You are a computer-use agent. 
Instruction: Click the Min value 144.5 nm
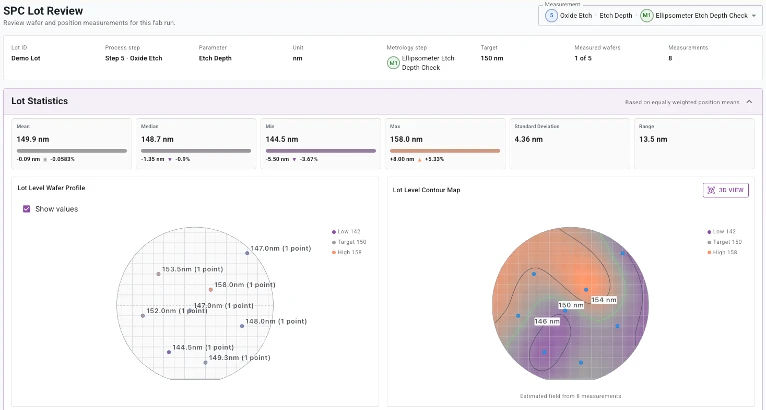pos(282,139)
